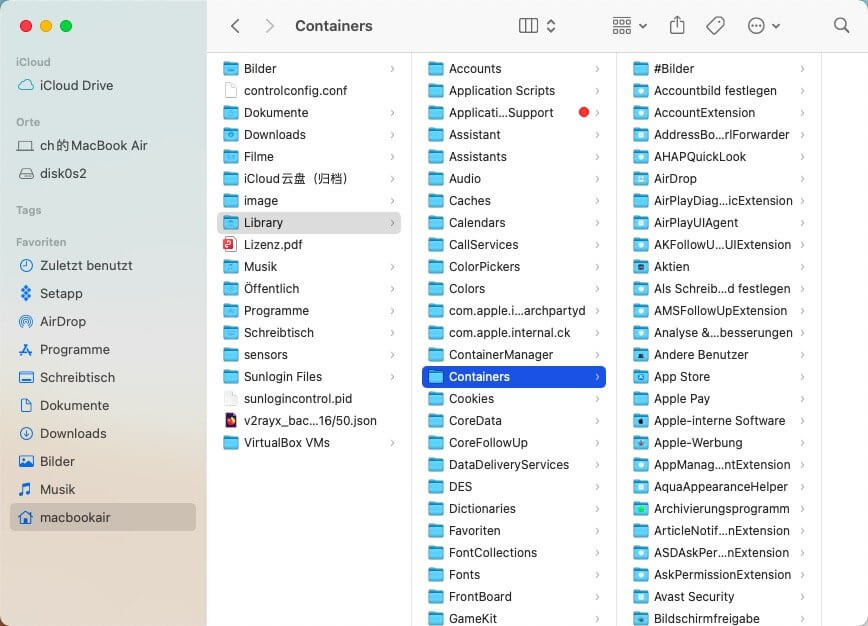Select the com.apple.internal.ck folder
The height and width of the screenshot is (626, 868).
click(x=514, y=333)
